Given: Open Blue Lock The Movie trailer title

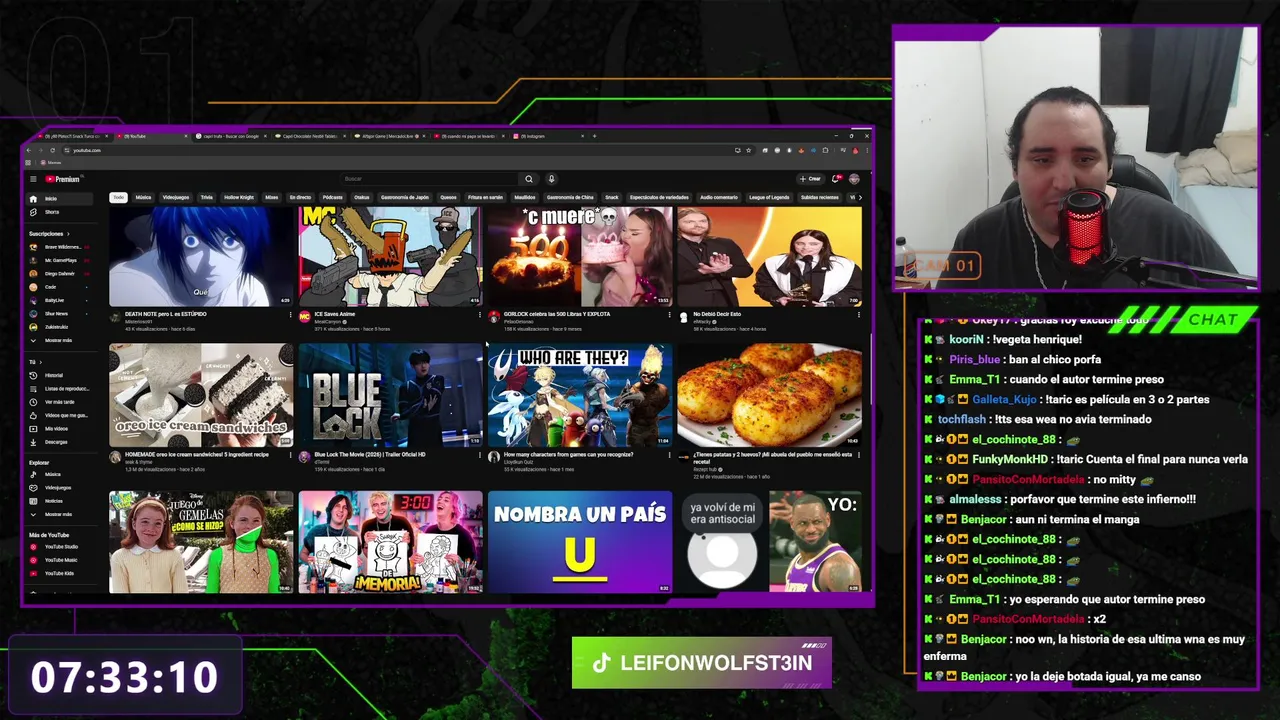Looking at the screenshot, I should pos(370,454).
